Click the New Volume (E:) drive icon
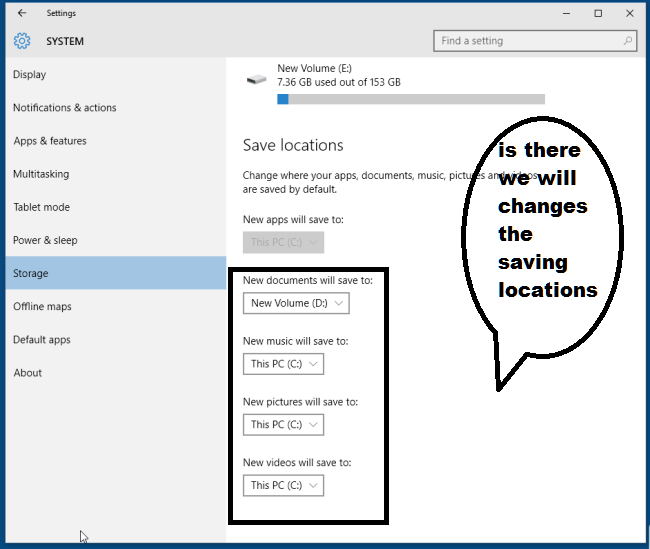The width and height of the screenshot is (650, 549). point(256,78)
